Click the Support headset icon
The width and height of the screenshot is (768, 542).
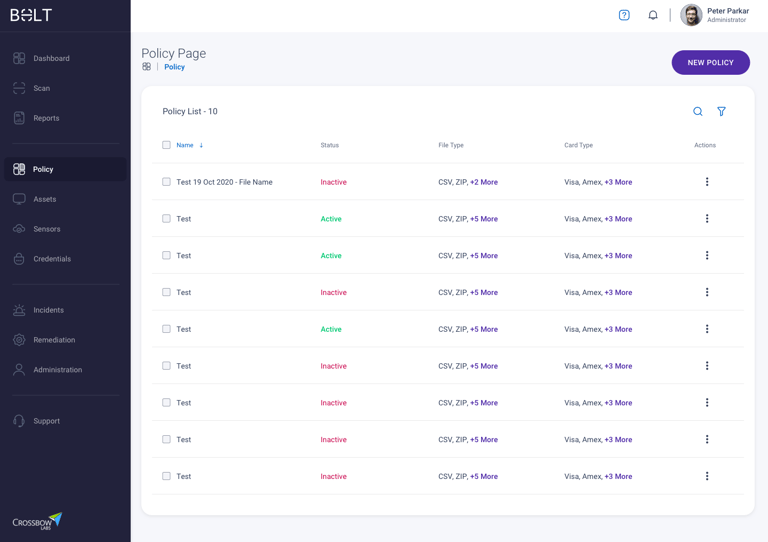[19, 421]
